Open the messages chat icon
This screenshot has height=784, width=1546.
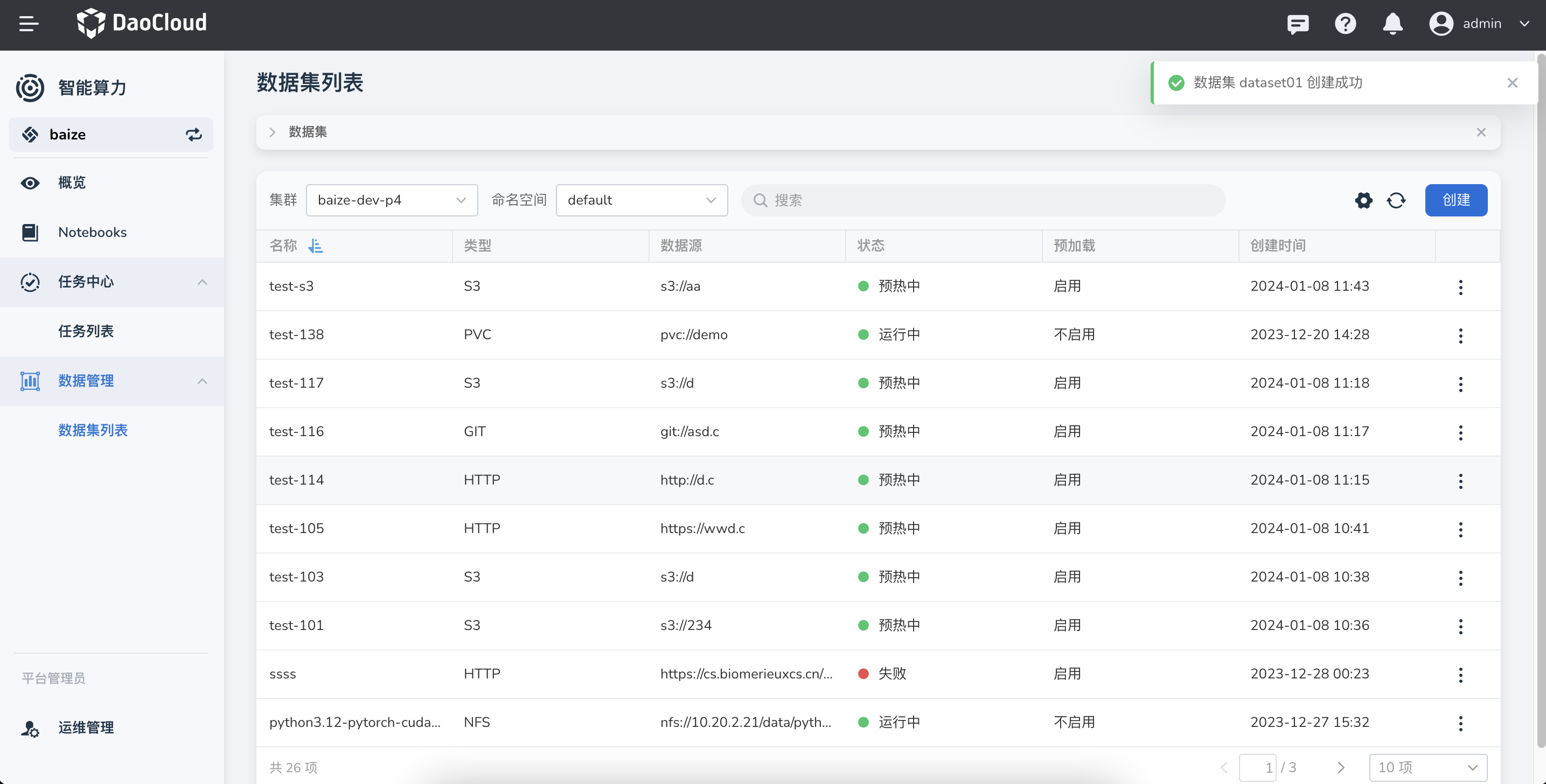(x=1298, y=24)
